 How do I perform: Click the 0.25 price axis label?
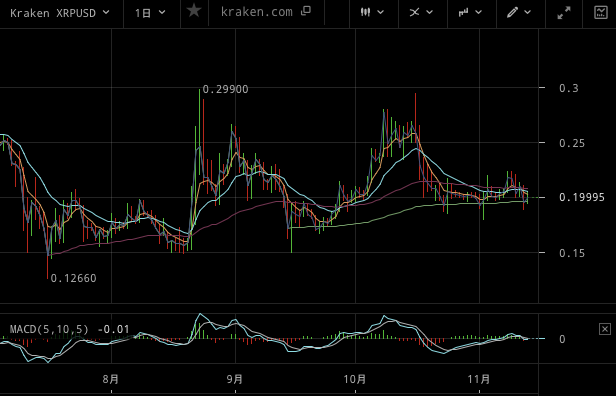tap(572, 143)
